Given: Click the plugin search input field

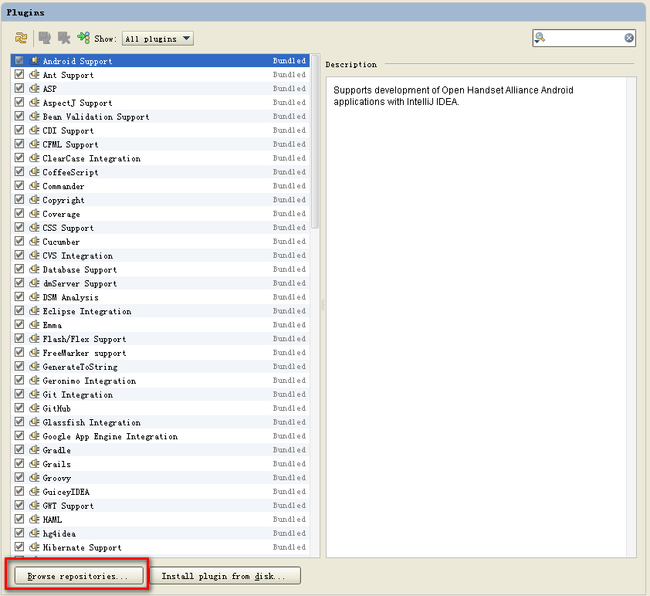Looking at the screenshot, I should pos(585,38).
